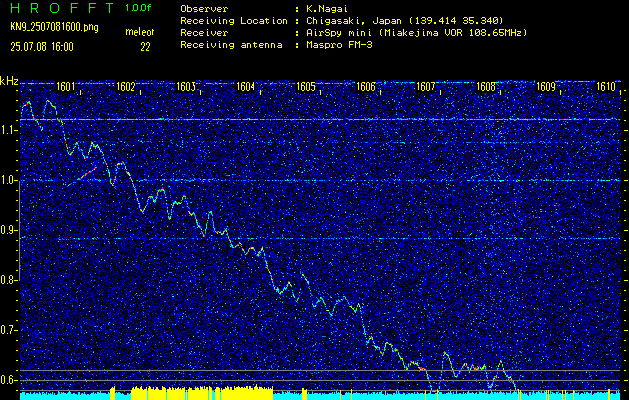Click the 1606 time axis marker
The width and height of the screenshot is (629, 400).
(366, 86)
